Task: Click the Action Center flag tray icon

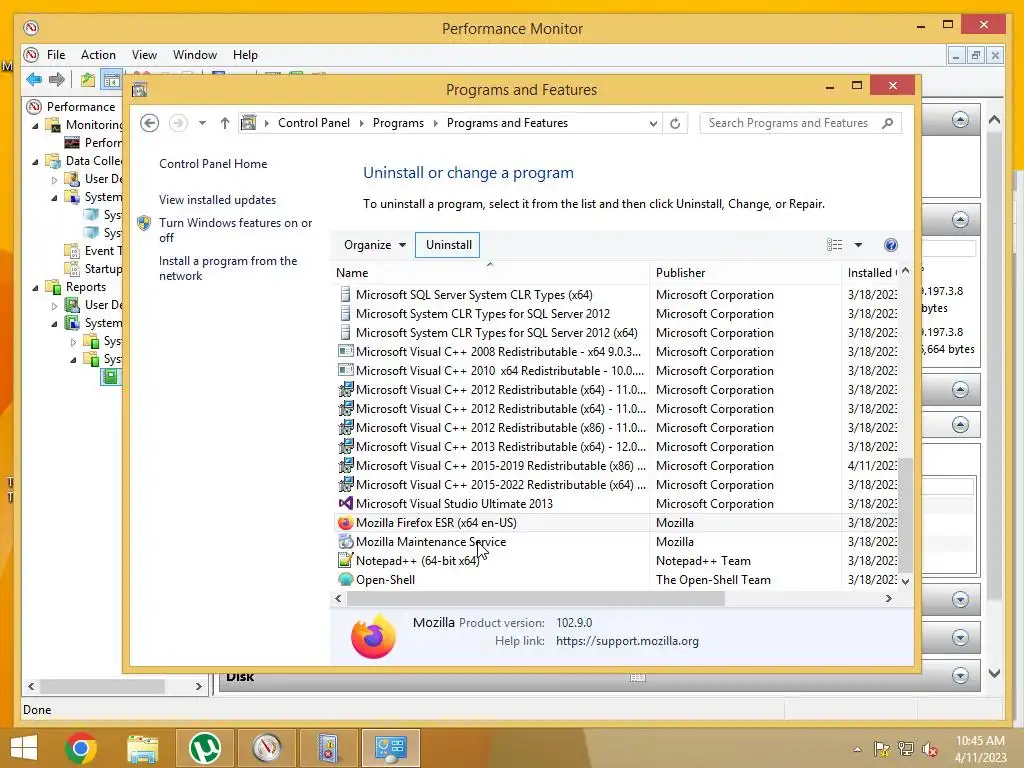Action: (x=882, y=749)
